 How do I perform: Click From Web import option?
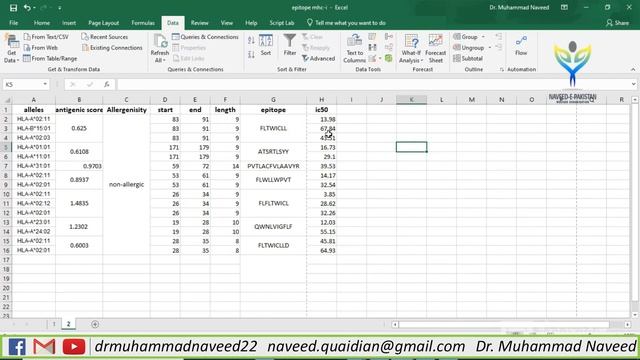pos(41,48)
